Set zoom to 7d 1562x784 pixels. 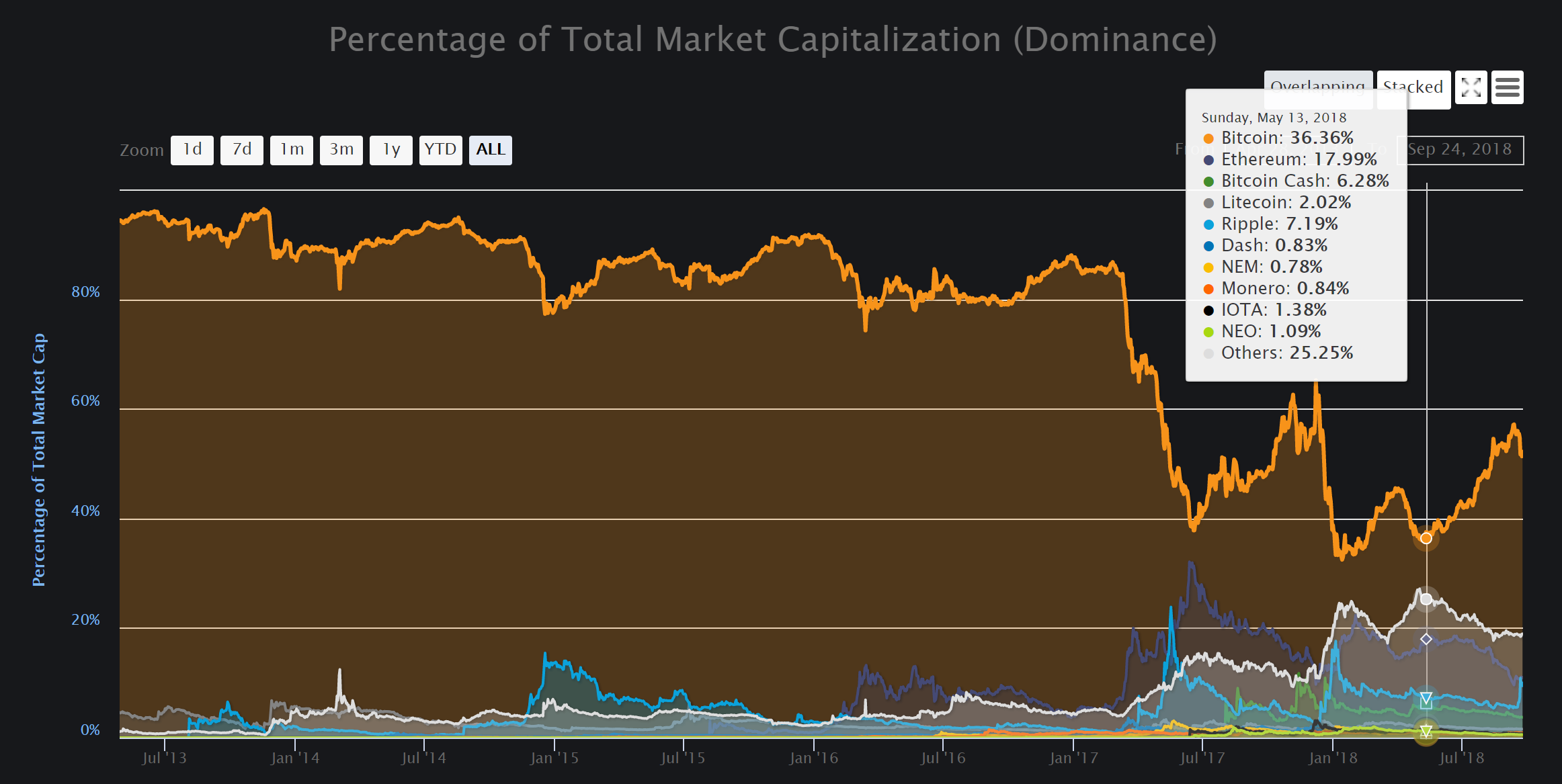(242, 150)
